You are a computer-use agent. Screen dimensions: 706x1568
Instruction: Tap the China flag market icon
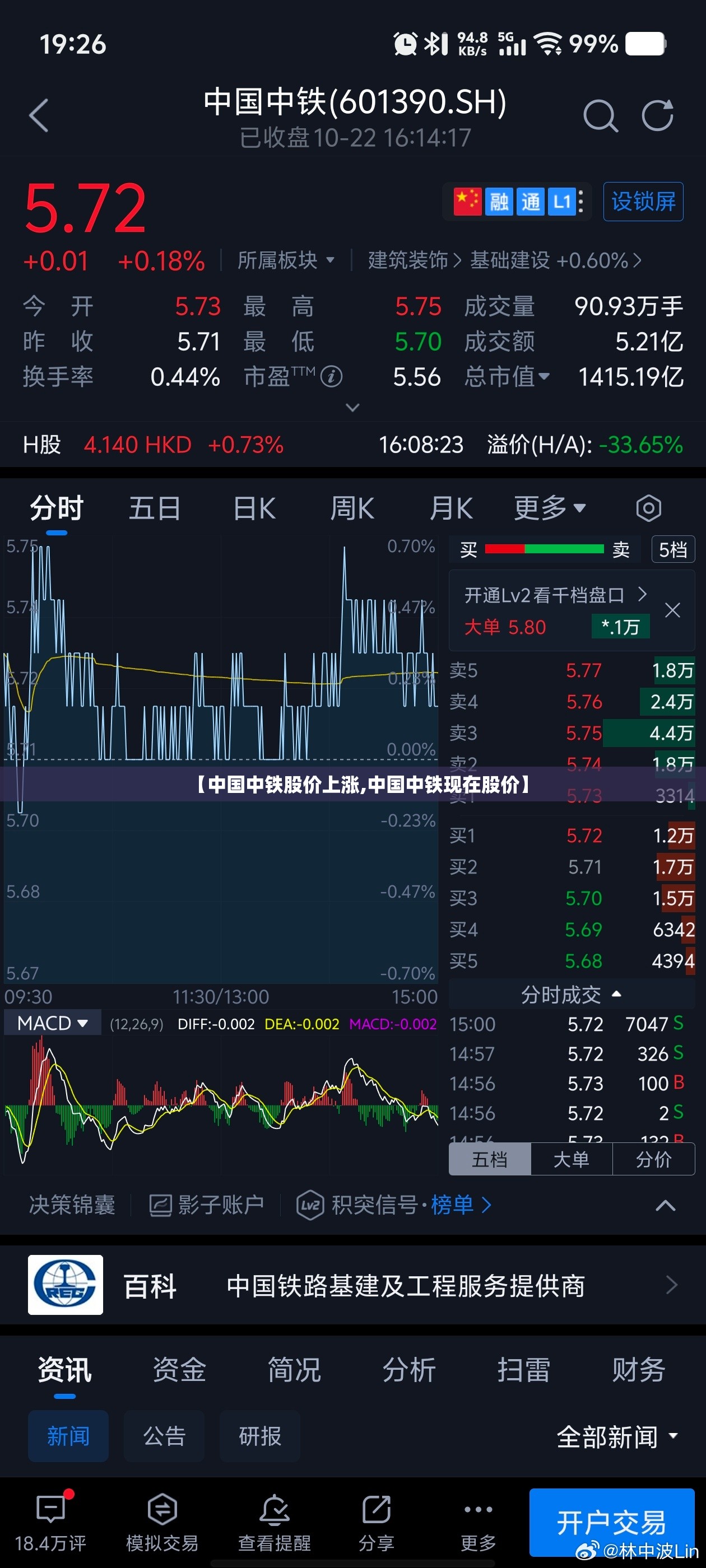pyautogui.click(x=467, y=201)
